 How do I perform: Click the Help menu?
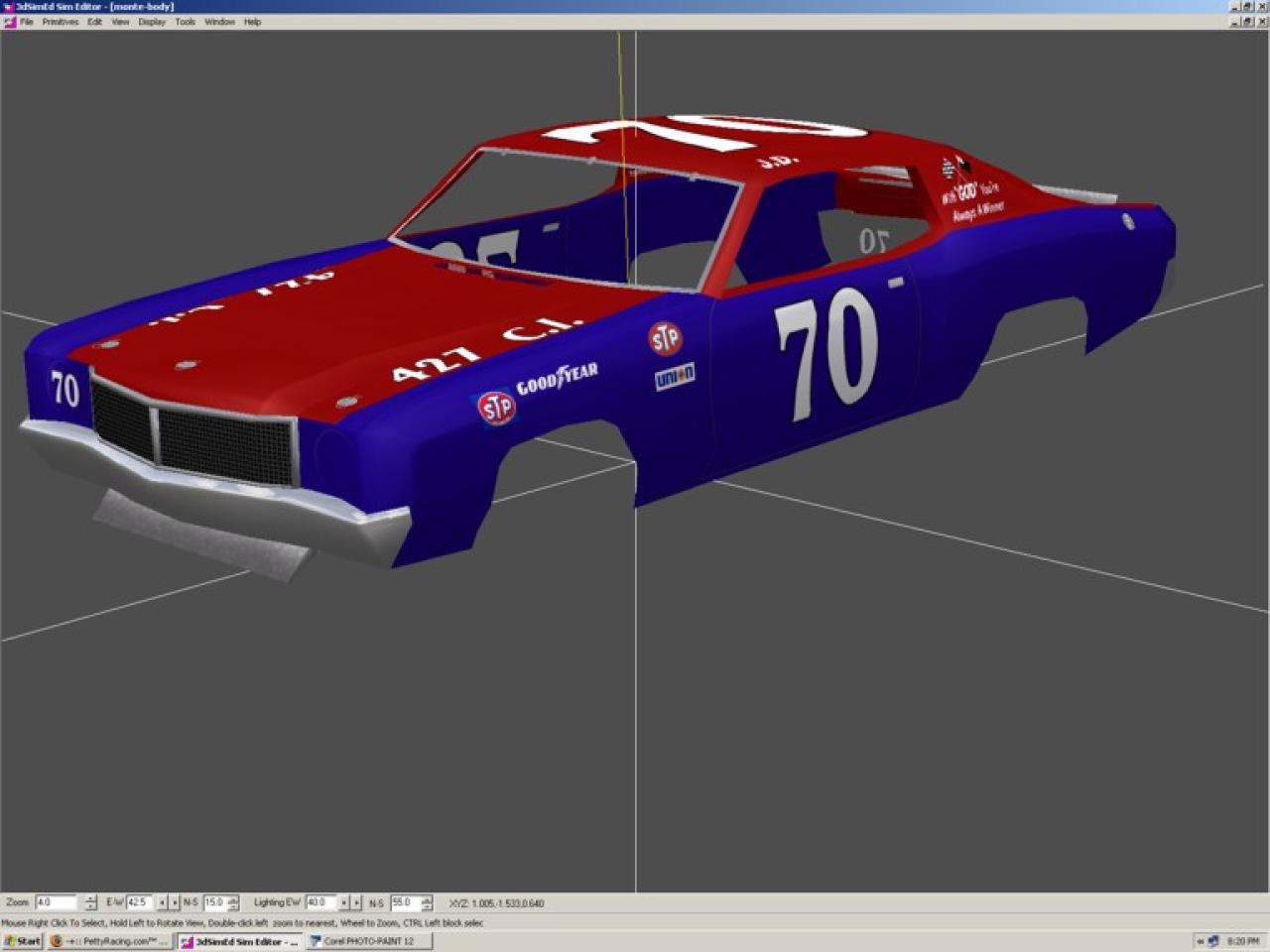(x=253, y=22)
